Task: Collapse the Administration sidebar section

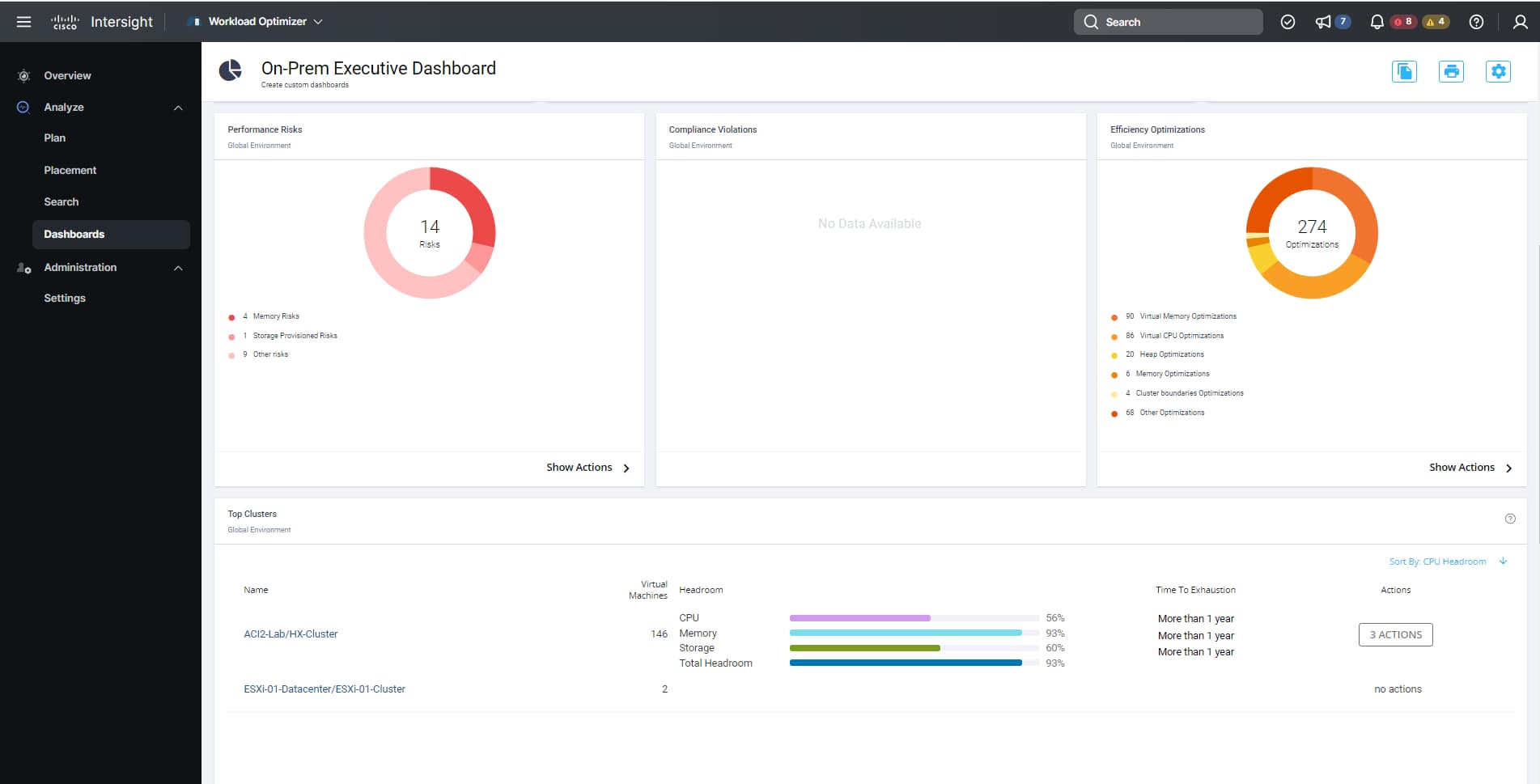Action: click(178, 268)
